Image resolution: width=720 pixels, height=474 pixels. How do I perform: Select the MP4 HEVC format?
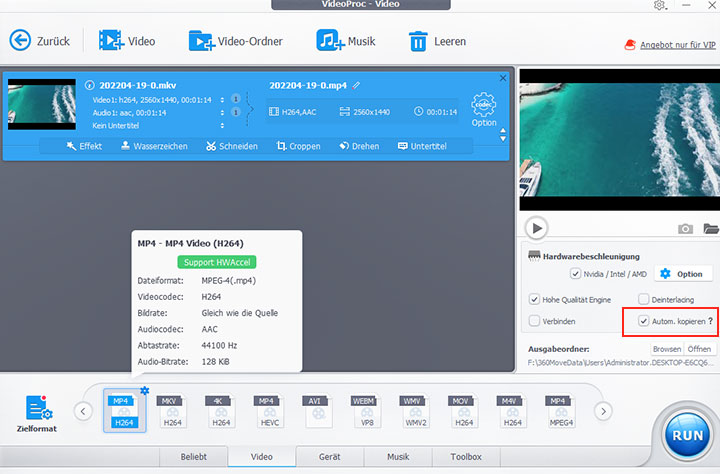click(269, 411)
